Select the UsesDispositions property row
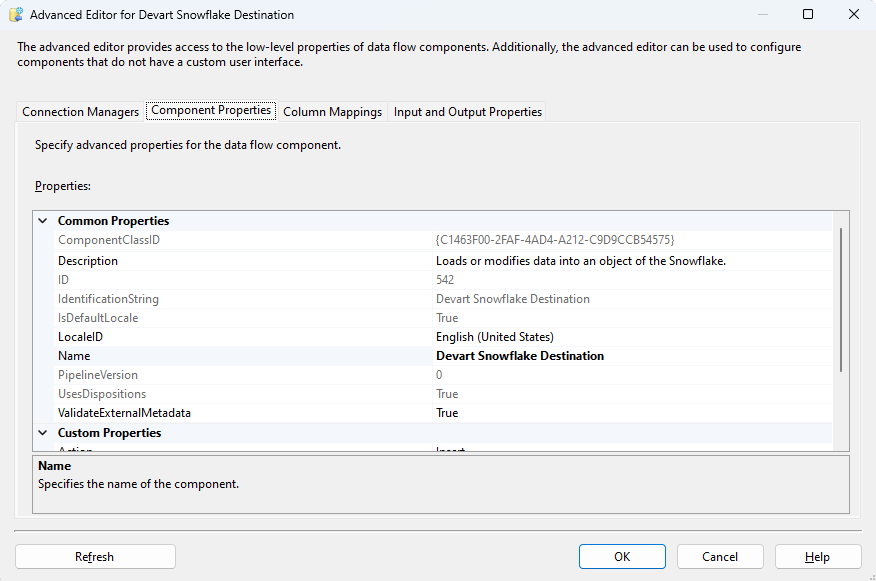Screen dimensions: 876x581 pos(102,394)
